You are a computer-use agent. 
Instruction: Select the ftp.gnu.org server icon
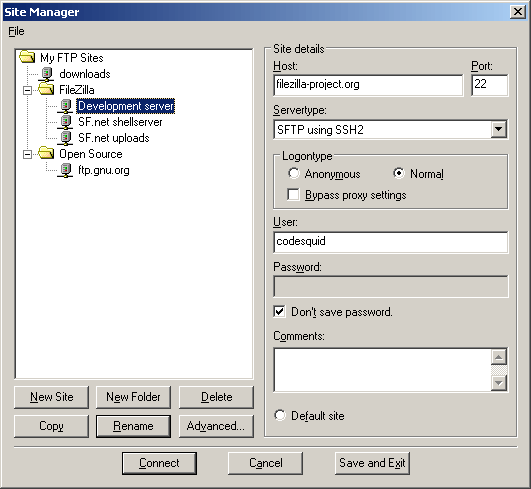(x=65, y=170)
